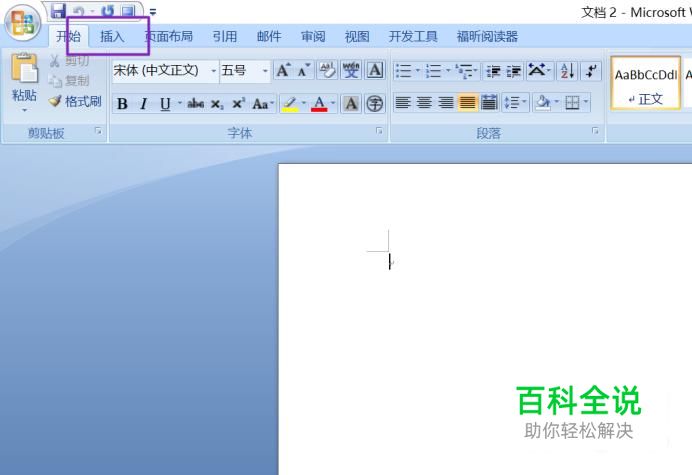
Task: Toggle italic formatting
Action: pos(143,104)
